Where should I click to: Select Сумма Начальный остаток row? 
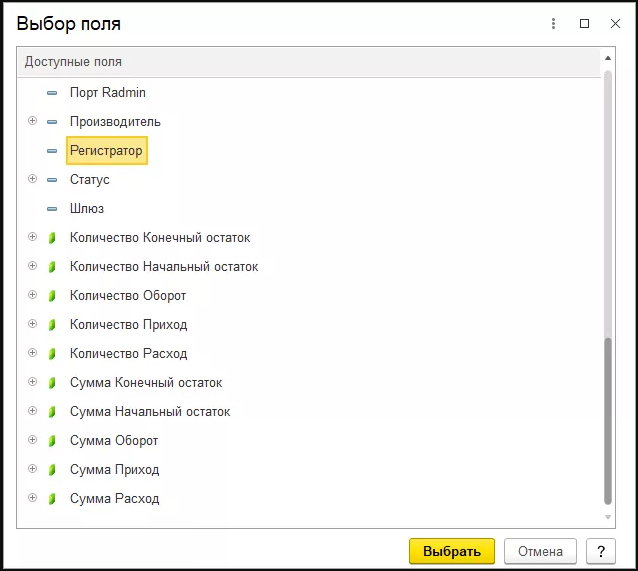point(150,412)
